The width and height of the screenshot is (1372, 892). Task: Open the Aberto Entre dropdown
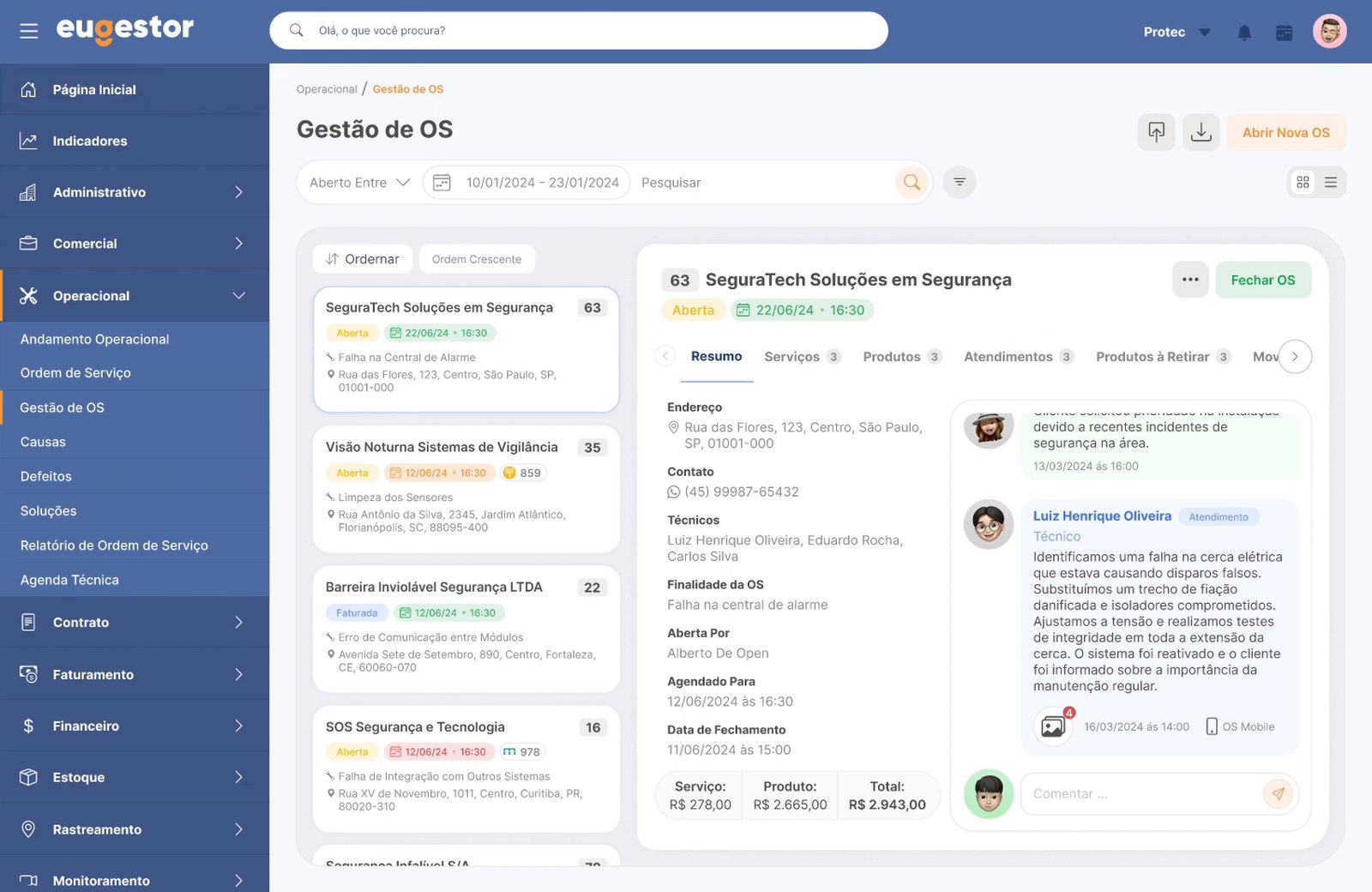[x=359, y=183]
